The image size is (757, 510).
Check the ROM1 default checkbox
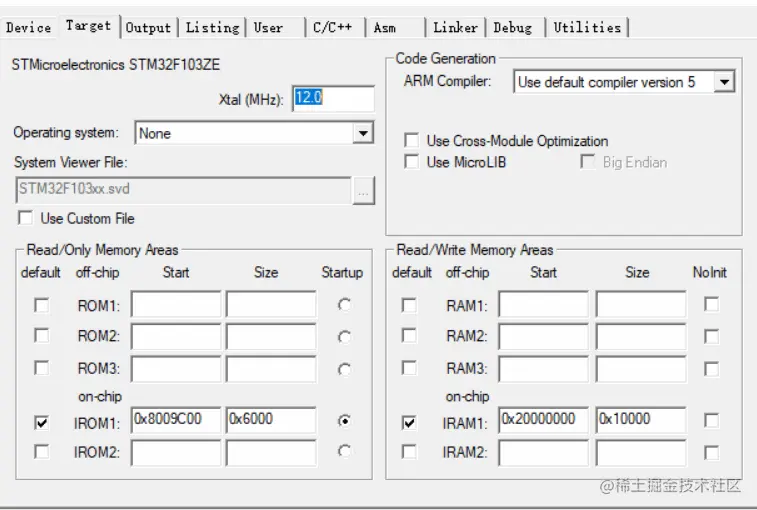[x=42, y=305]
